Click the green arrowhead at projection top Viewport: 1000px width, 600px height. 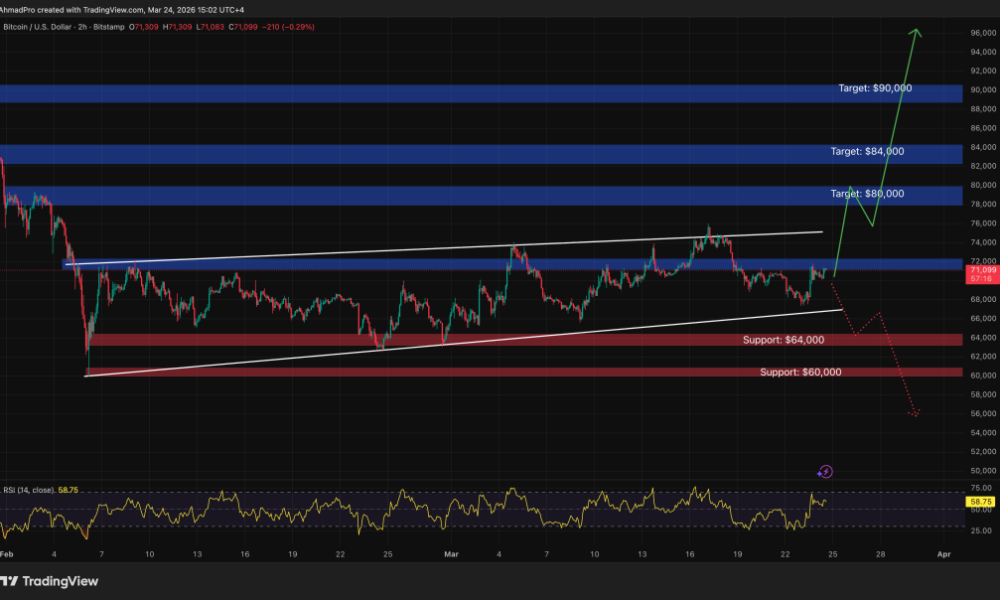tap(915, 35)
